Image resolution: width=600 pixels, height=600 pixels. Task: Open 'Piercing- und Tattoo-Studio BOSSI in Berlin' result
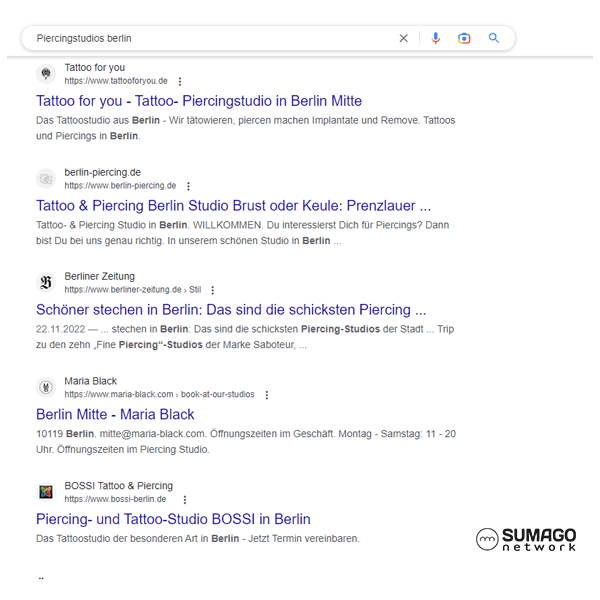(x=173, y=519)
